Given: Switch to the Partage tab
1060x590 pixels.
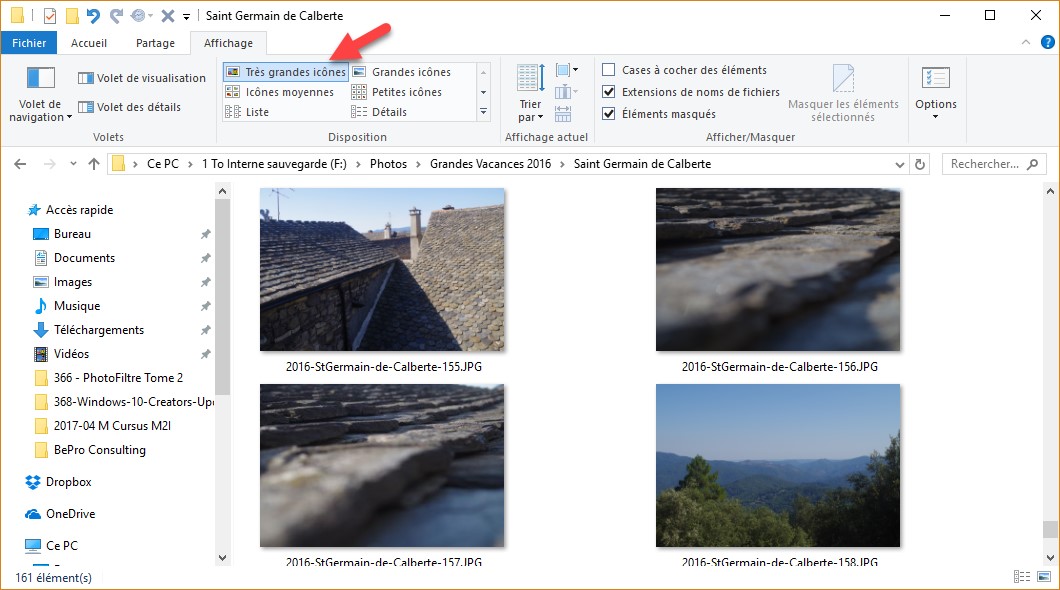Looking at the screenshot, I should [x=155, y=43].
